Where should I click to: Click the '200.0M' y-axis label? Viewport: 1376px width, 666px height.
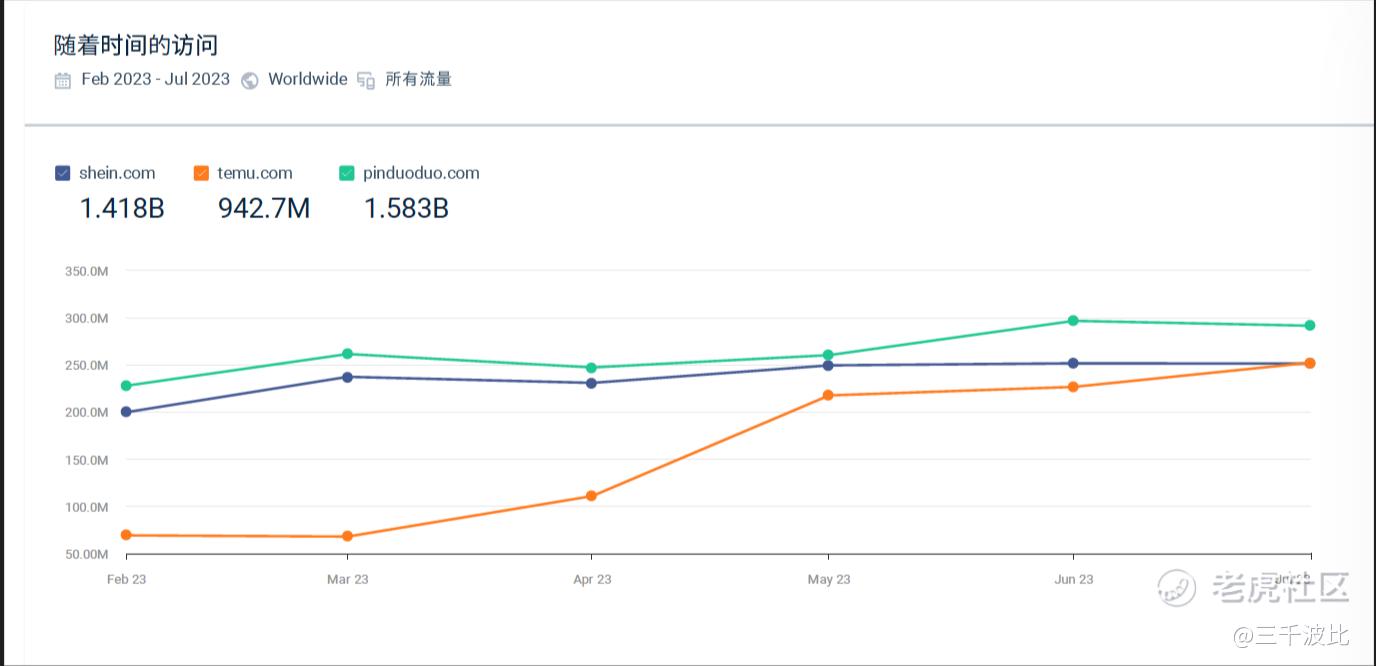click(86, 412)
